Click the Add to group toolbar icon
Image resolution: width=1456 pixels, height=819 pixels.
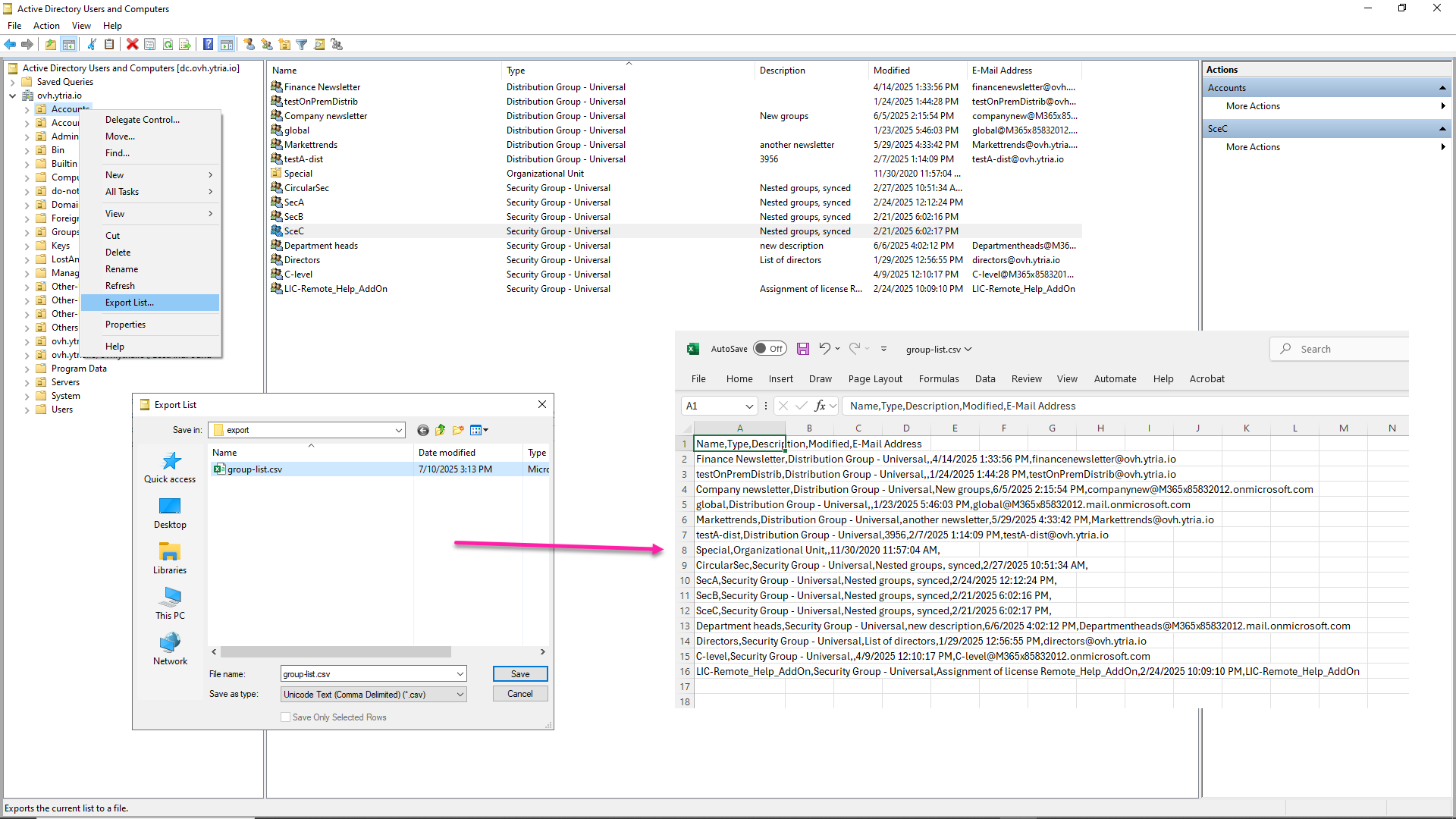[x=337, y=45]
